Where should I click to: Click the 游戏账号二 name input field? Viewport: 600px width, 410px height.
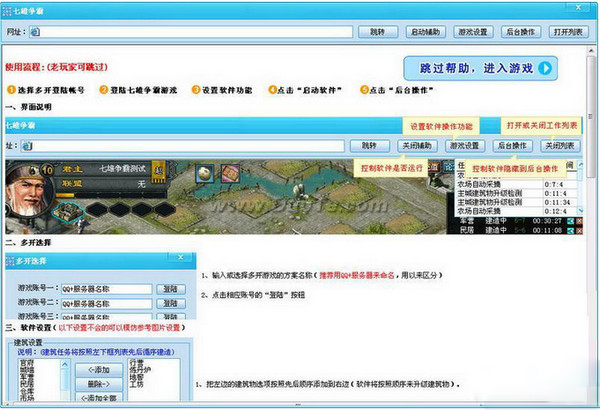tap(106, 304)
